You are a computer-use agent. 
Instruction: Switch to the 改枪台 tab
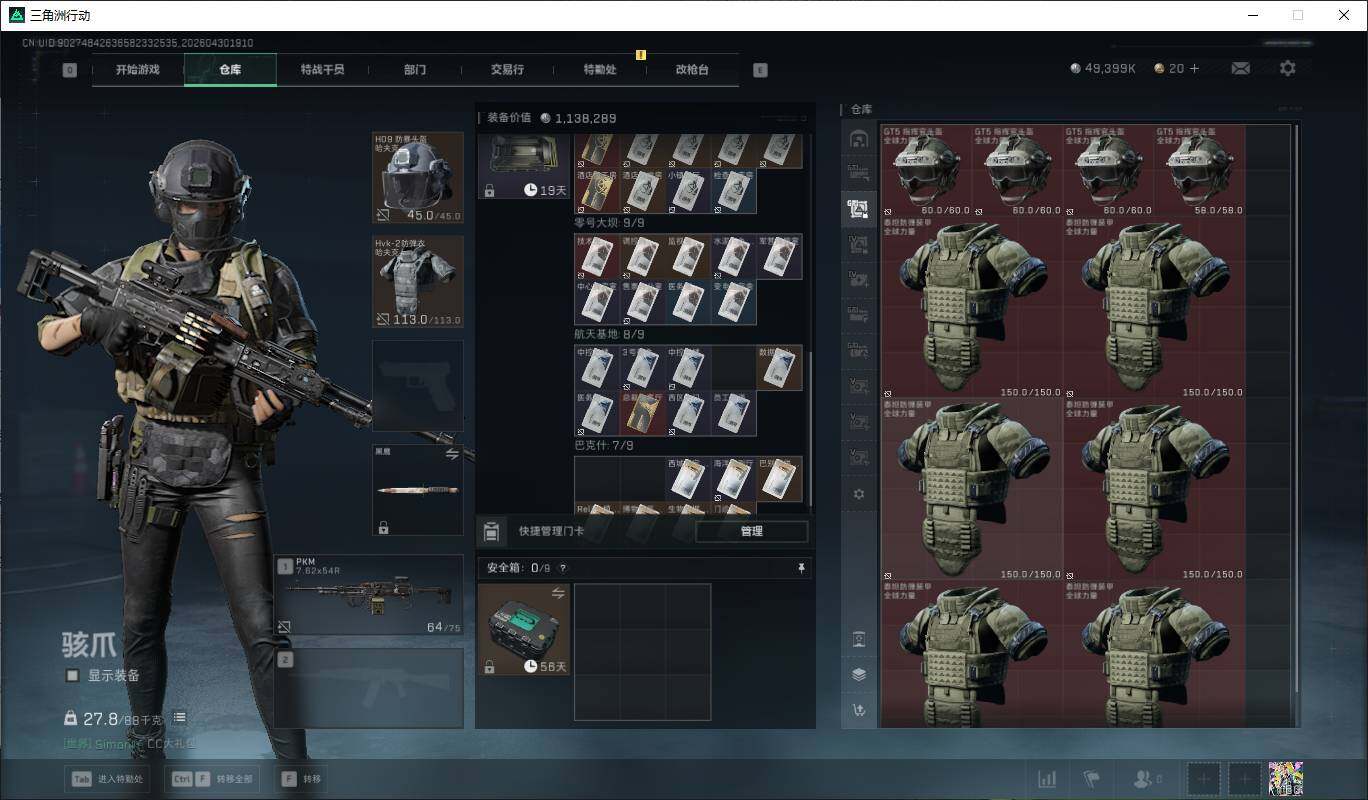[692, 69]
